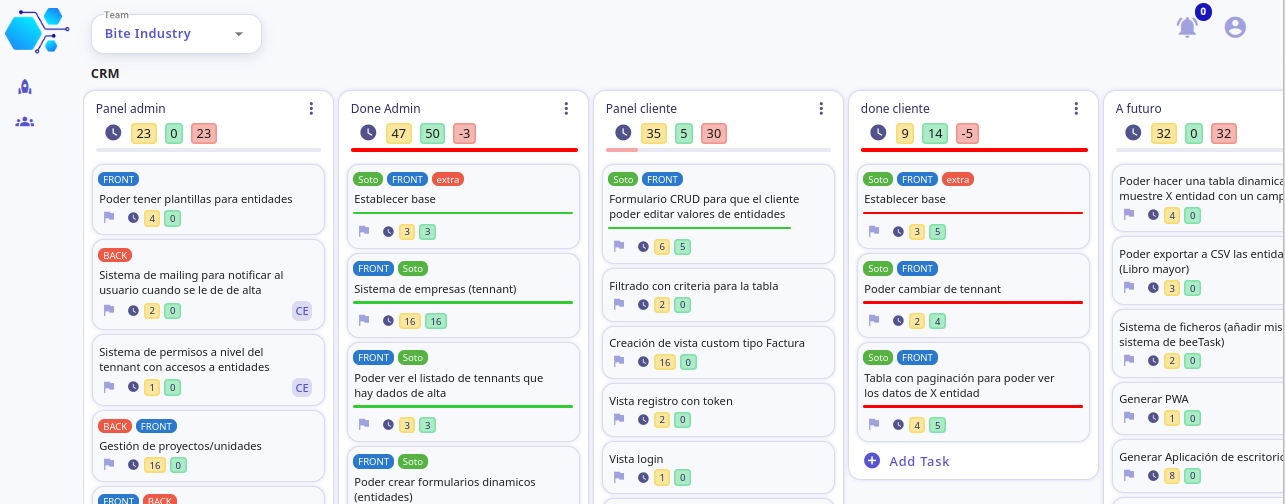This screenshot has height=504, width=1285.
Task: Open Filtrado con criteria para la tabla task
Action: tap(718, 295)
